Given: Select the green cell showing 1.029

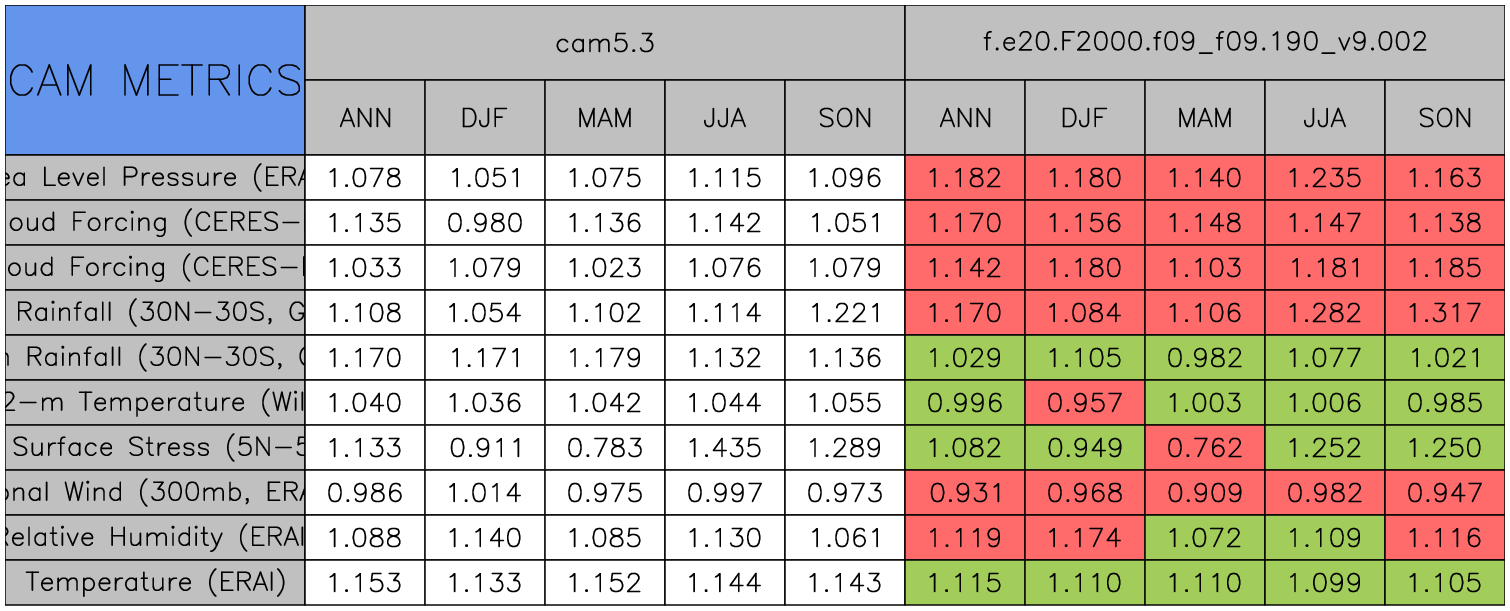Looking at the screenshot, I should pyautogui.click(x=965, y=358).
